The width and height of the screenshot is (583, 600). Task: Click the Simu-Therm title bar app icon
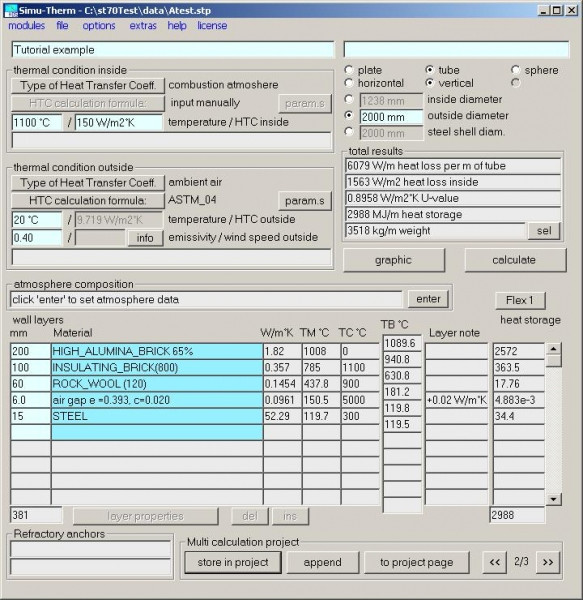tap(11, 10)
